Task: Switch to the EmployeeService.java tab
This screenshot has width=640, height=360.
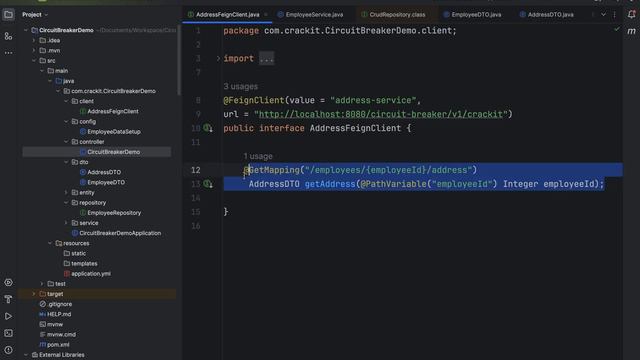Action: pos(314,15)
